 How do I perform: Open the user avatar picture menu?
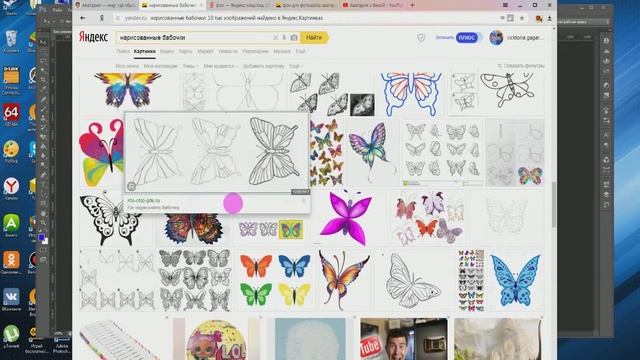(x=496, y=38)
